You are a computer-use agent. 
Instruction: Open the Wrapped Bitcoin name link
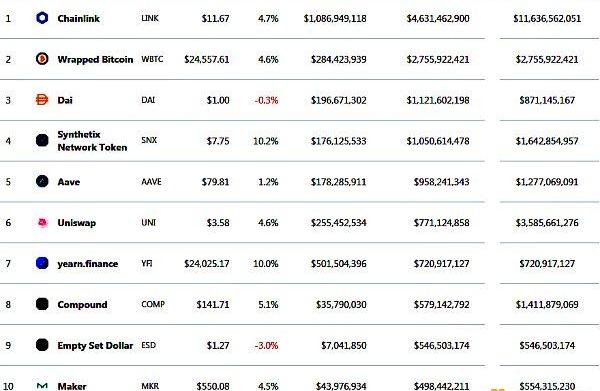pyautogui.click(x=95, y=59)
